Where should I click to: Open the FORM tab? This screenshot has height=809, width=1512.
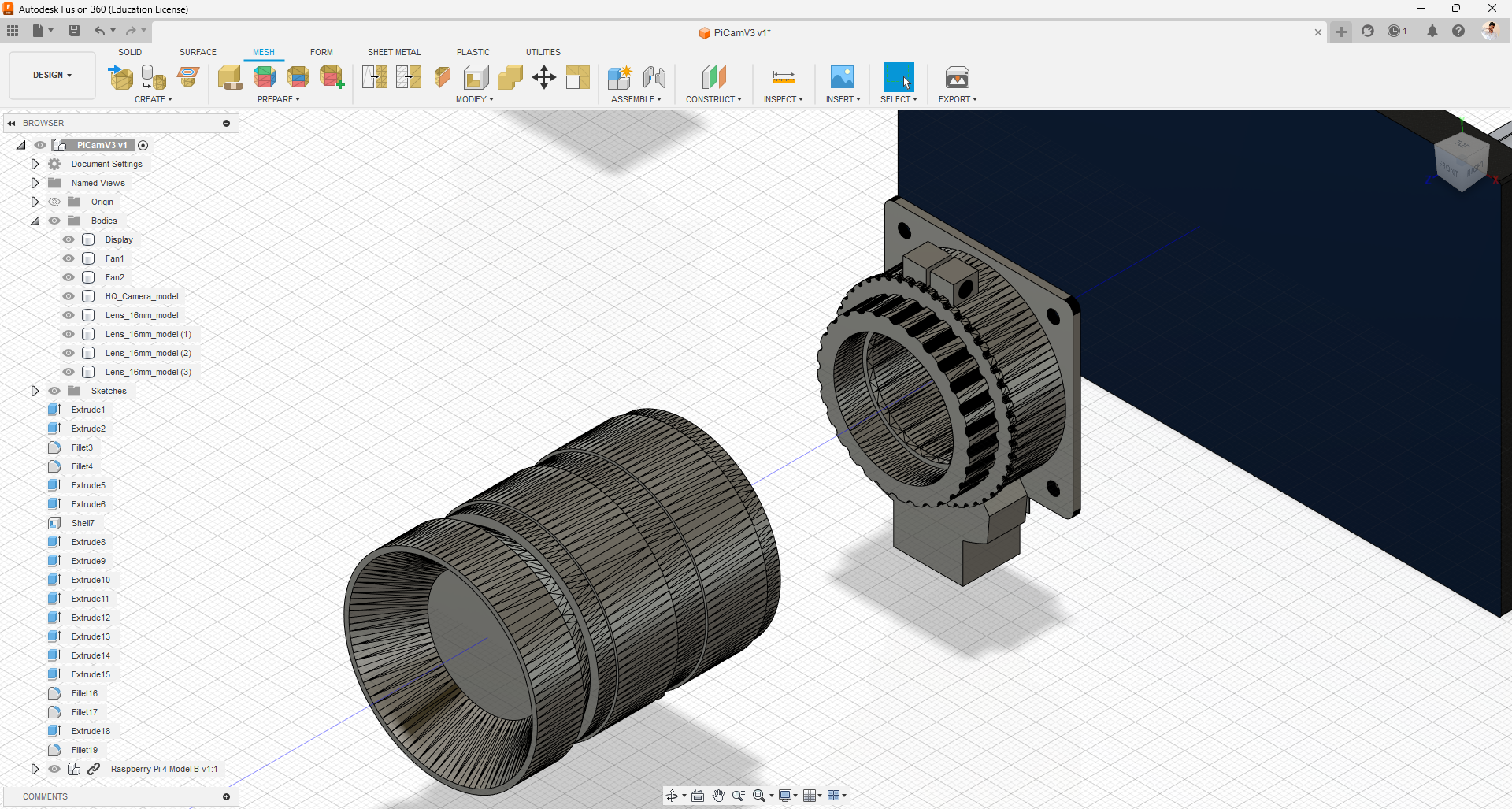[x=321, y=52]
